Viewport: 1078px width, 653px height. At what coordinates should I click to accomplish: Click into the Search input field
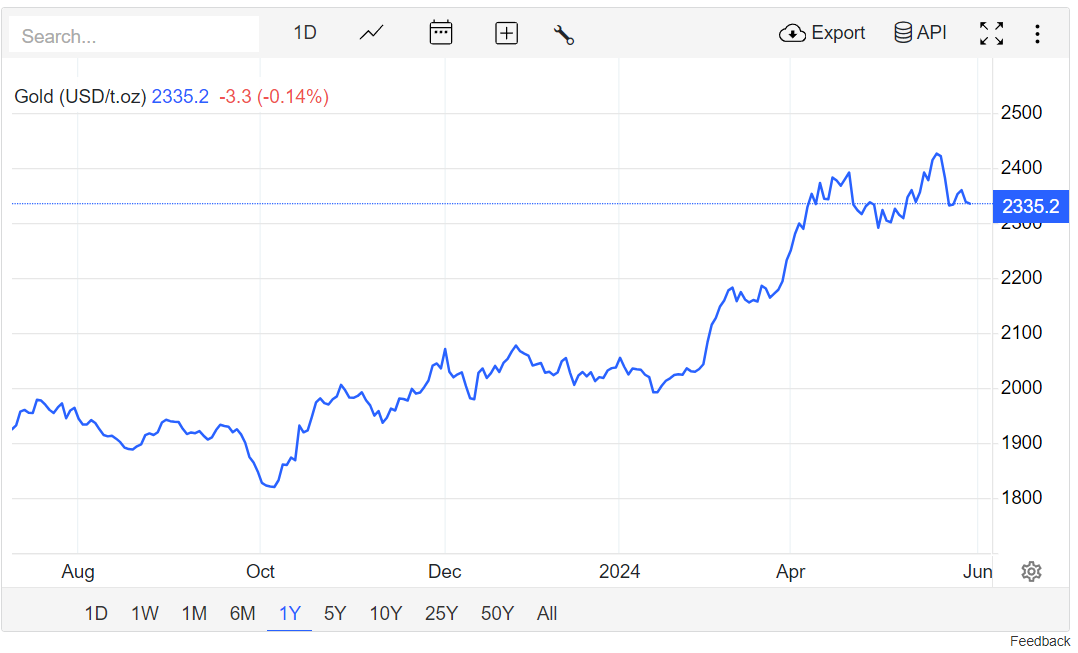tap(135, 36)
